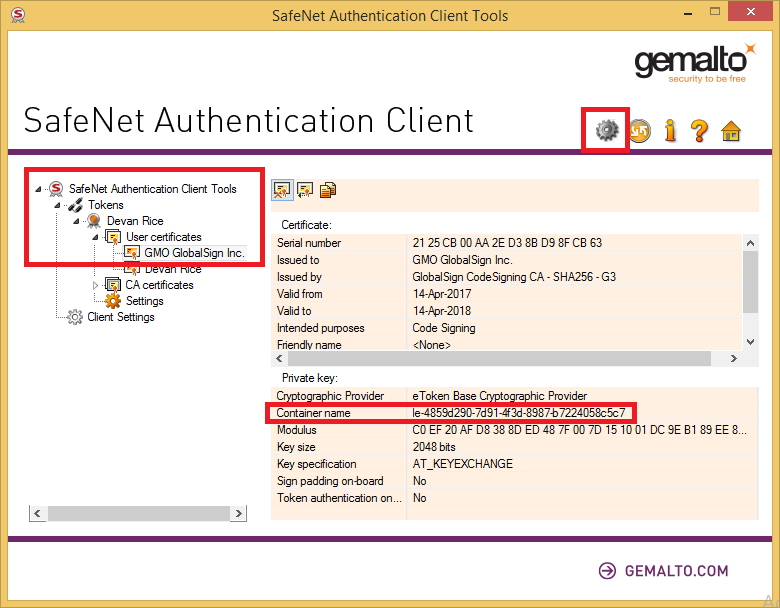The image size is (780, 608).
Task: Click the Container name value
Action: [x=518, y=413]
